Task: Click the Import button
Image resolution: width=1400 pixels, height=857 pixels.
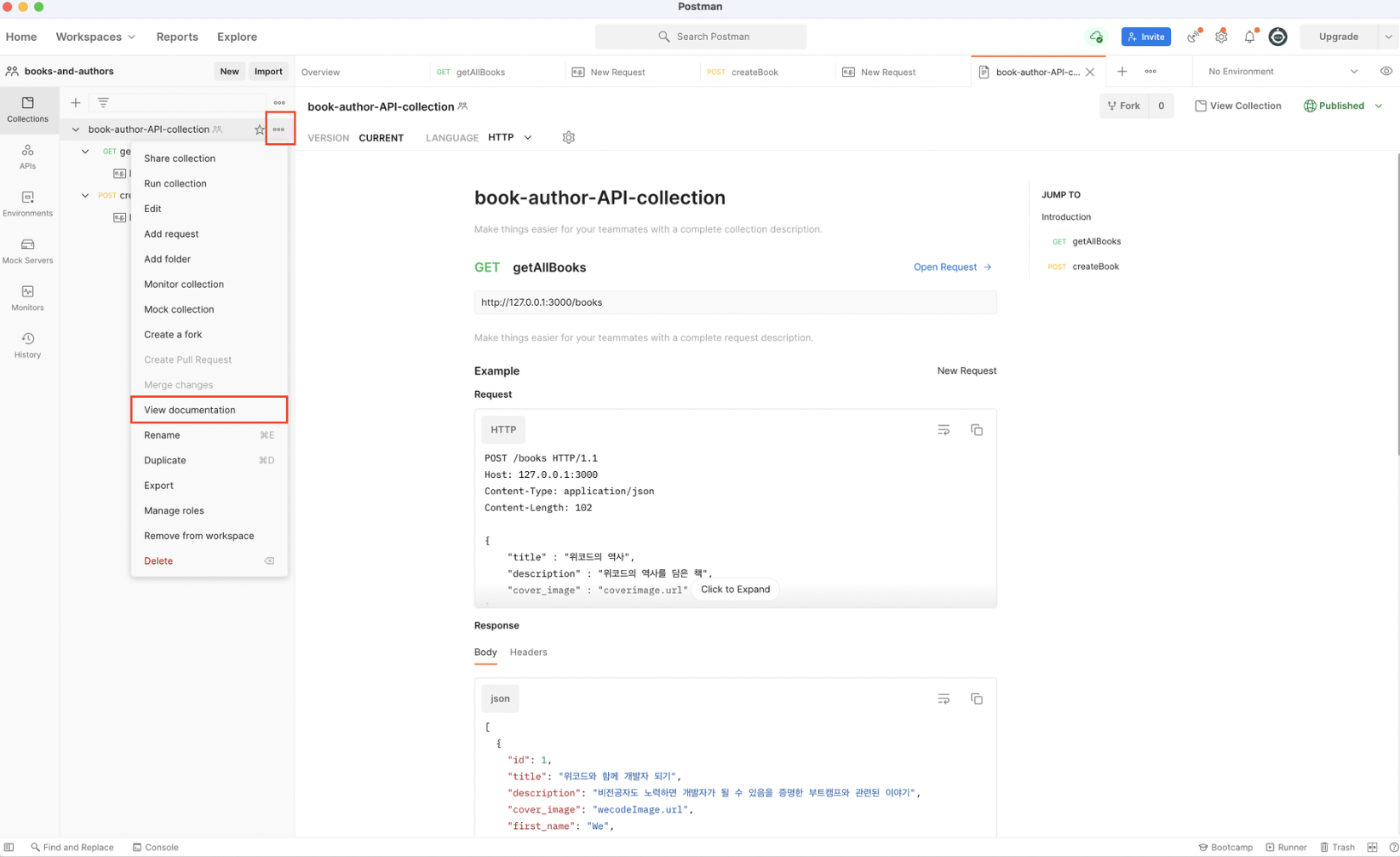Action: point(268,72)
